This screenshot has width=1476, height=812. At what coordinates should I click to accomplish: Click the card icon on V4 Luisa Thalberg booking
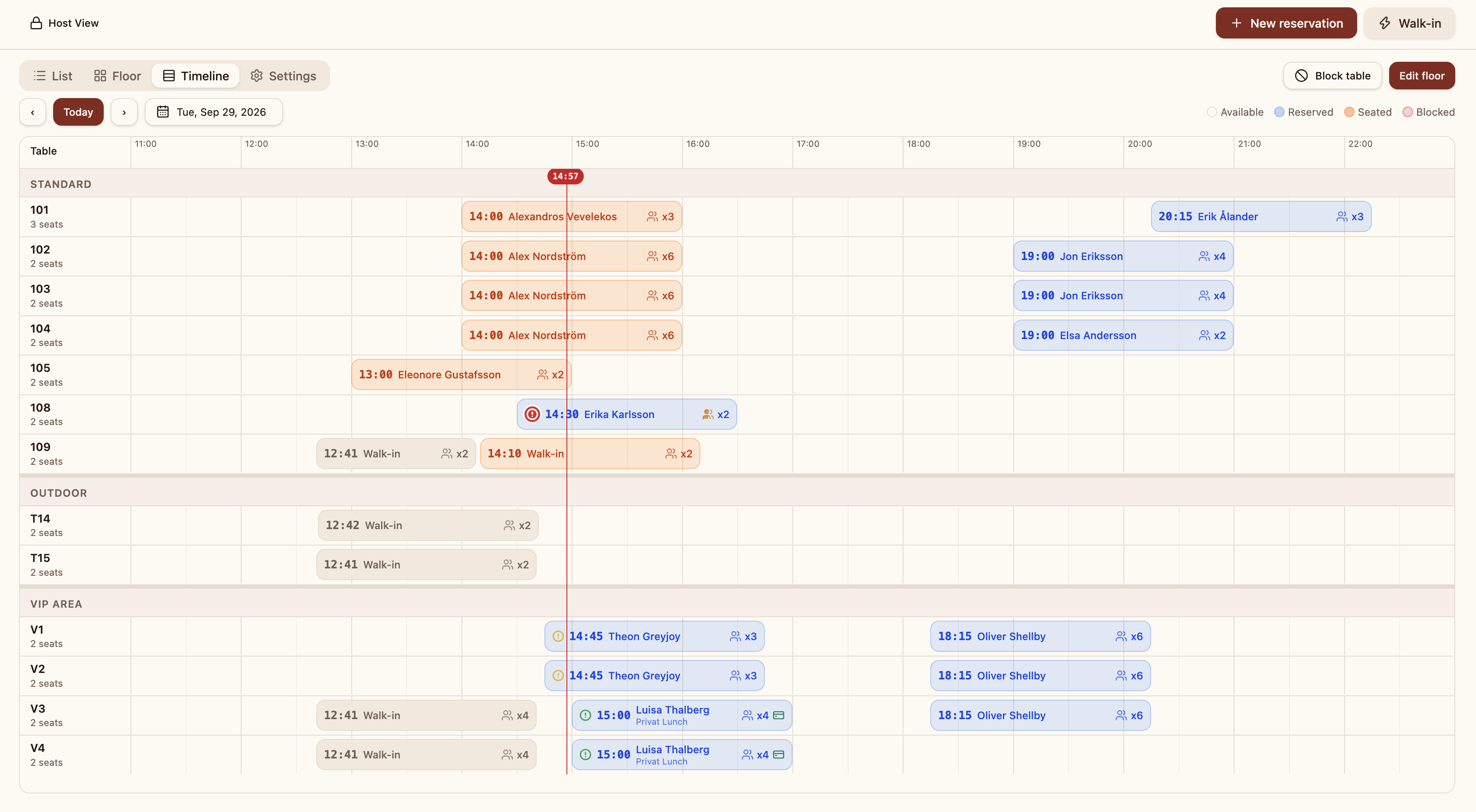click(778, 755)
